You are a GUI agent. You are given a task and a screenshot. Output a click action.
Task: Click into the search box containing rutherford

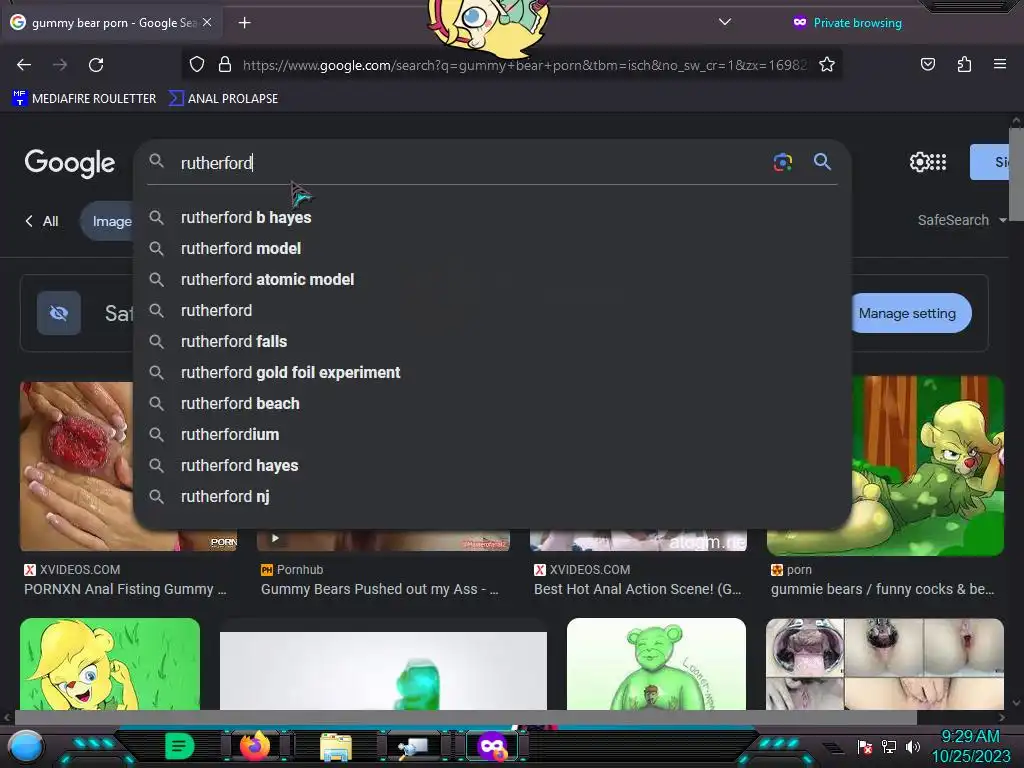pyautogui.click(x=470, y=163)
